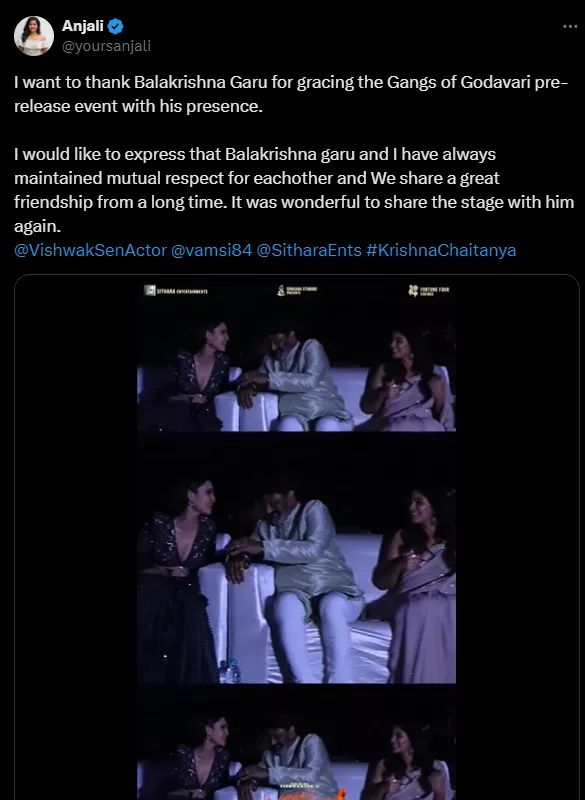Image resolution: width=585 pixels, height=800 pixels.
Task: Open the @SitharaEnts mention
Action: coord(309,250)
